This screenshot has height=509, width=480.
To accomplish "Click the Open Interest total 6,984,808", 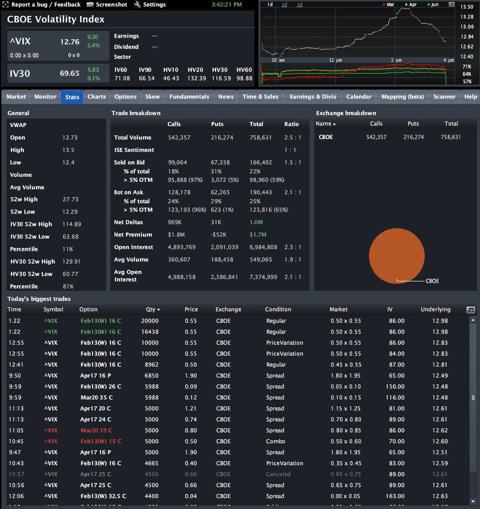I will point(263,247).
